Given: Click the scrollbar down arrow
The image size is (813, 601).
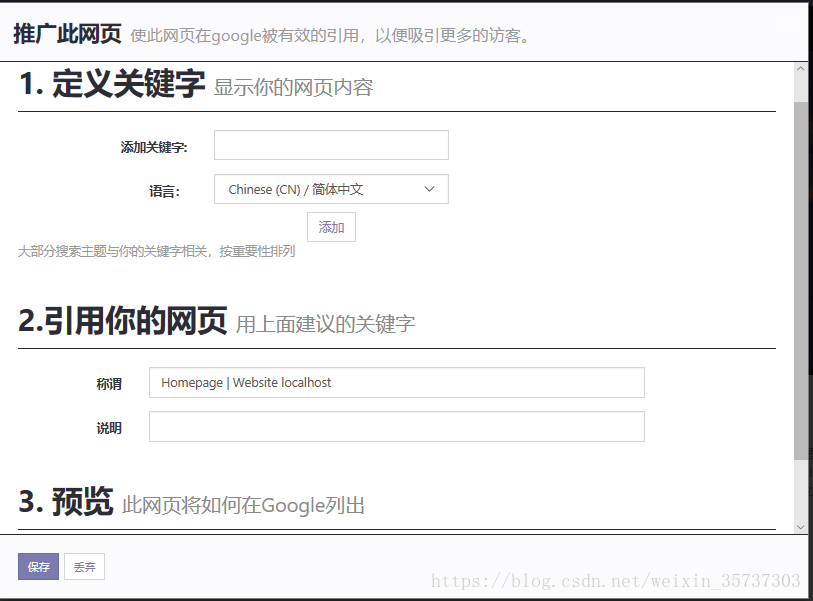Looking at the screenshot, I should 801,527.
